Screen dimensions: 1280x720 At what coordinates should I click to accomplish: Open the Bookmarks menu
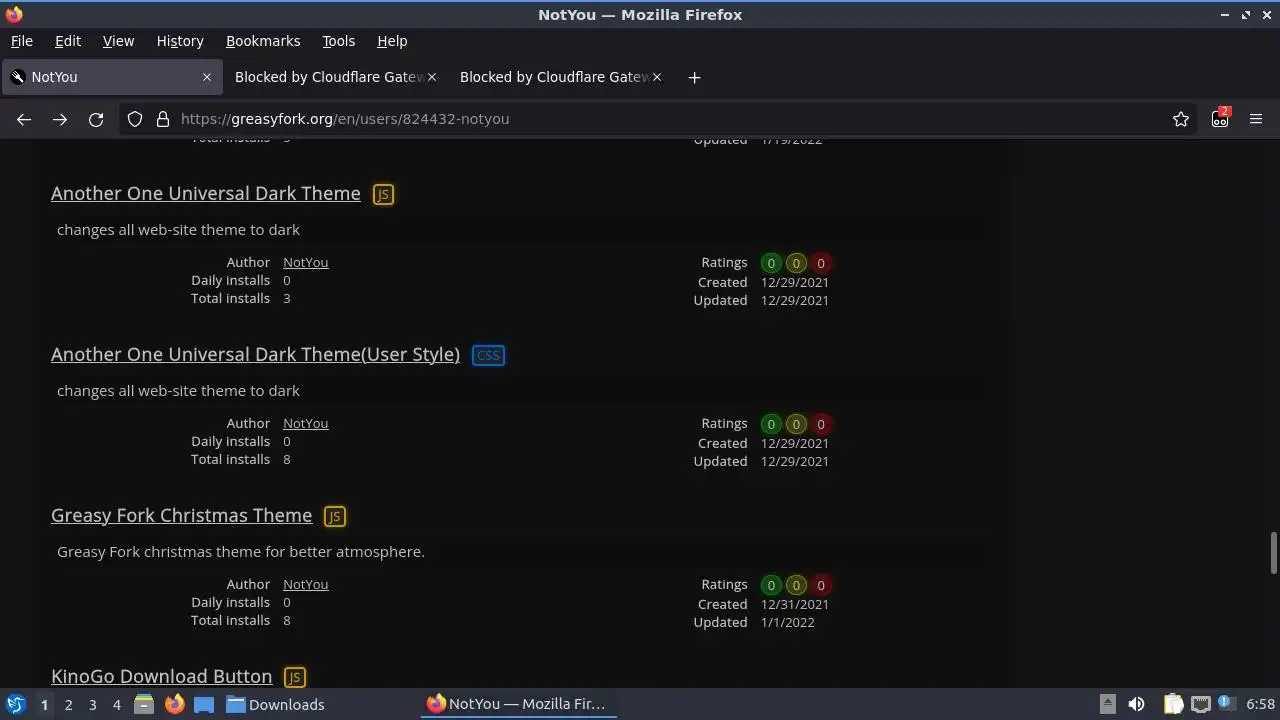pos(263,41)
